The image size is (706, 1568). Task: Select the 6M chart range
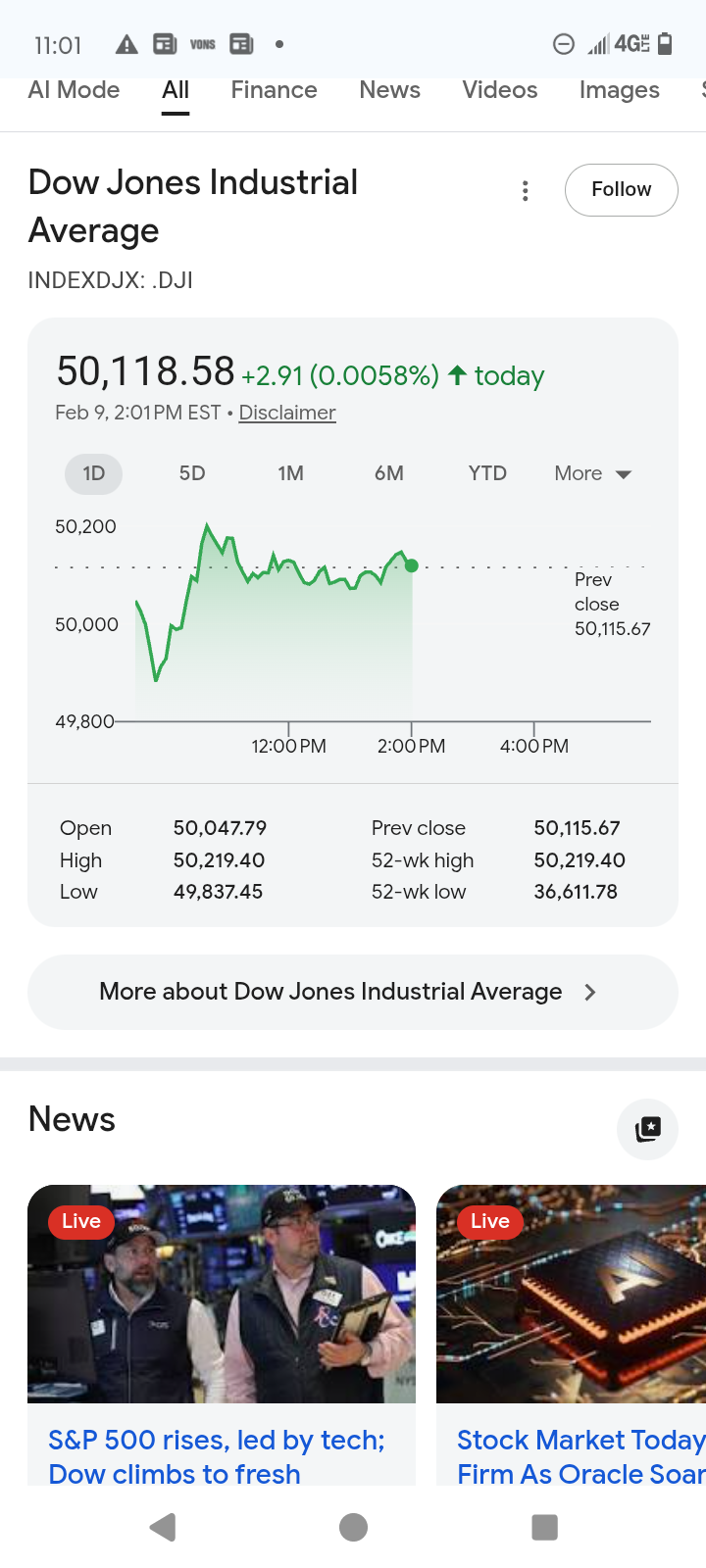click(x=389, y=473)
